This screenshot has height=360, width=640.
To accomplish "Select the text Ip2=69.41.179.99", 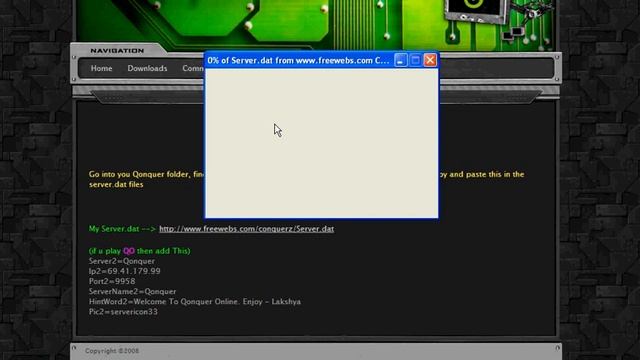I will [x=124, y=271].
